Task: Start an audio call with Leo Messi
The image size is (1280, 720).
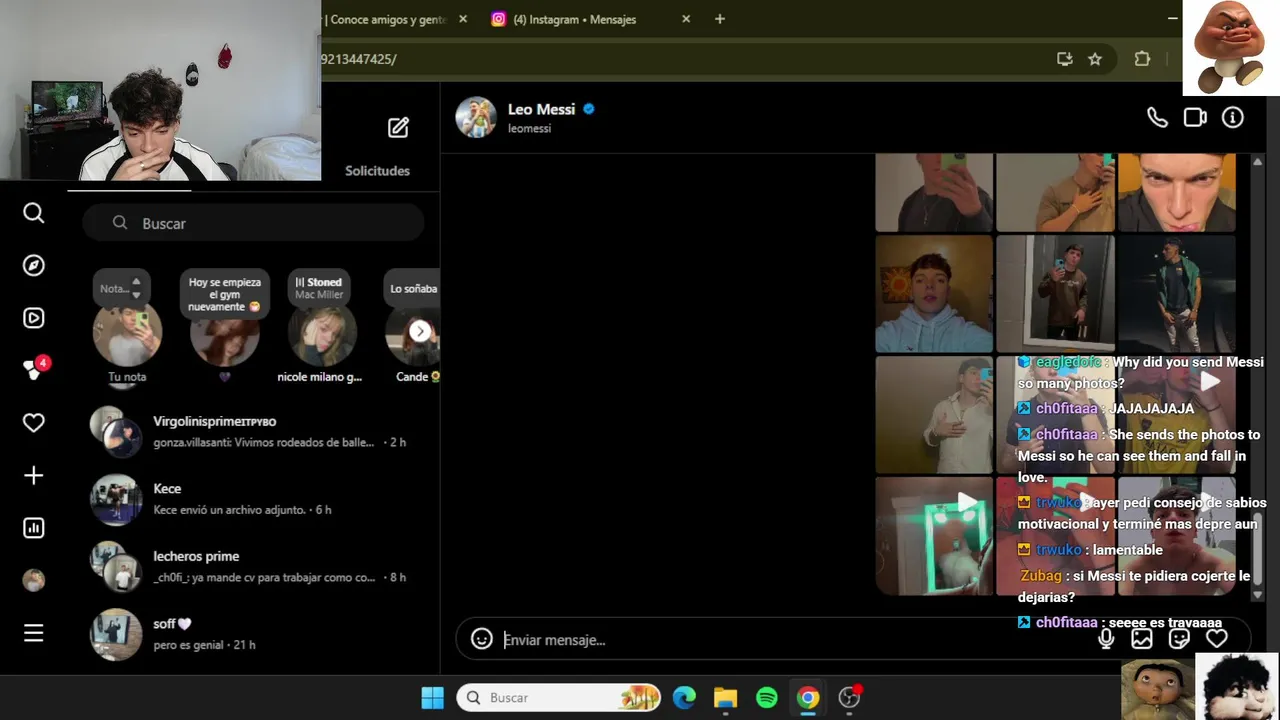Action: coord(1157,118)
